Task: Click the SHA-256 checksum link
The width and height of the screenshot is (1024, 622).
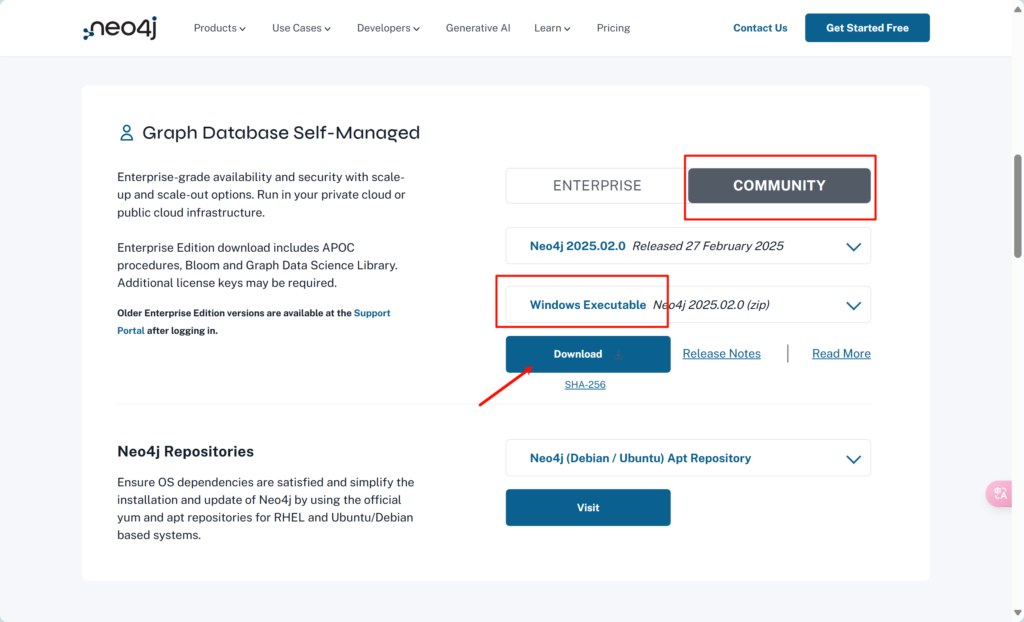Action: (585, 385)
